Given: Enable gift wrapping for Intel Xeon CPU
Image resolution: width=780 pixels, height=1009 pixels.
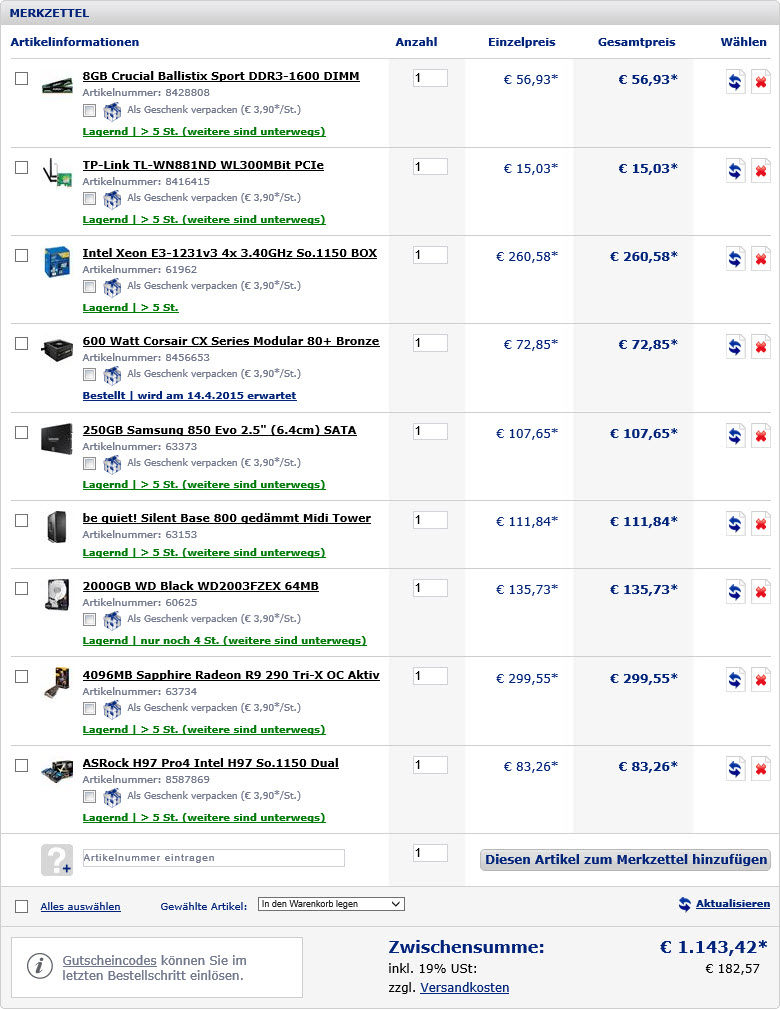Looking at the screenshot, I should [90, 286].
